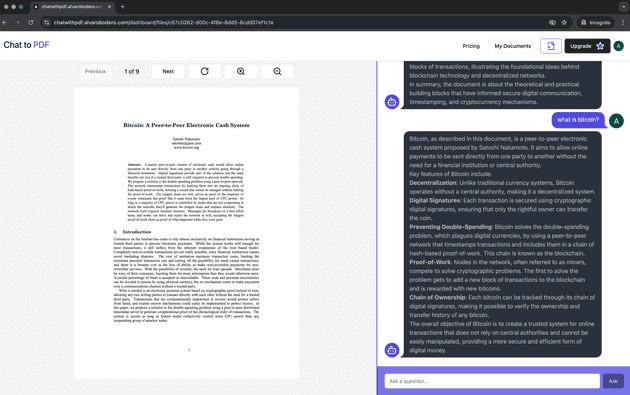Reload the browser page

(x=31, y=23)
